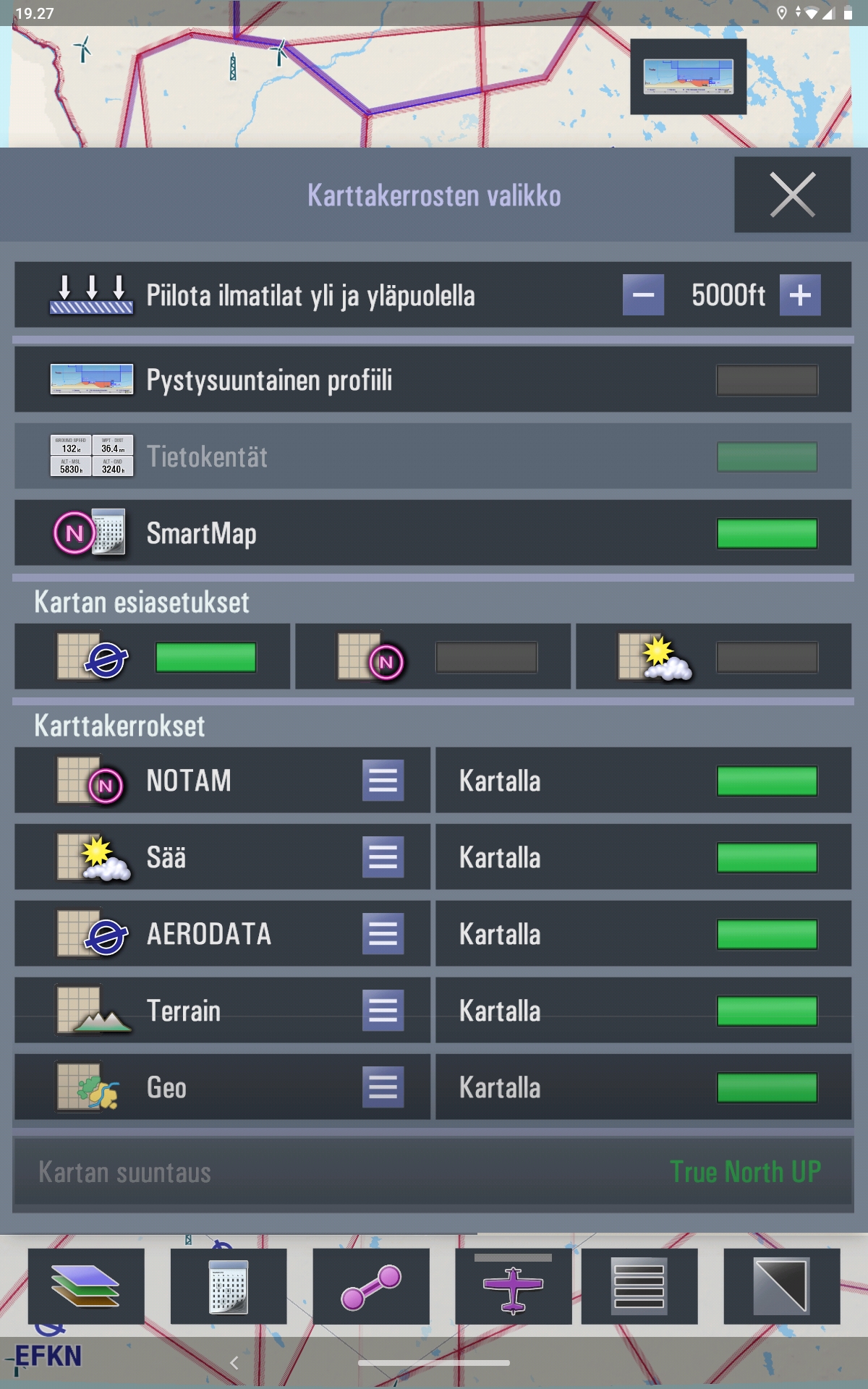This screenshot has width=868, height=1389.
Task: Expand the Sää layer options menu
Action: click(x=383, y=857)
